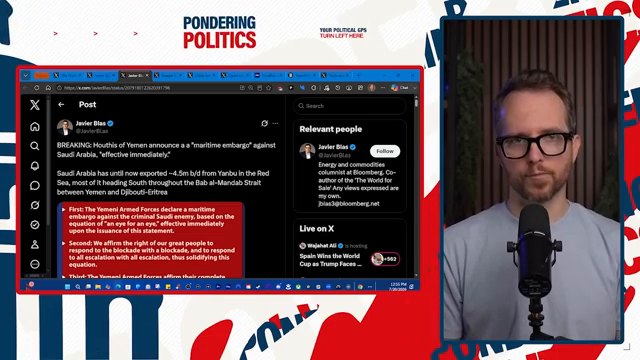This screenshot has height=360, width=640.
Task: Close the Javier Blas tab
Action: 147,76
